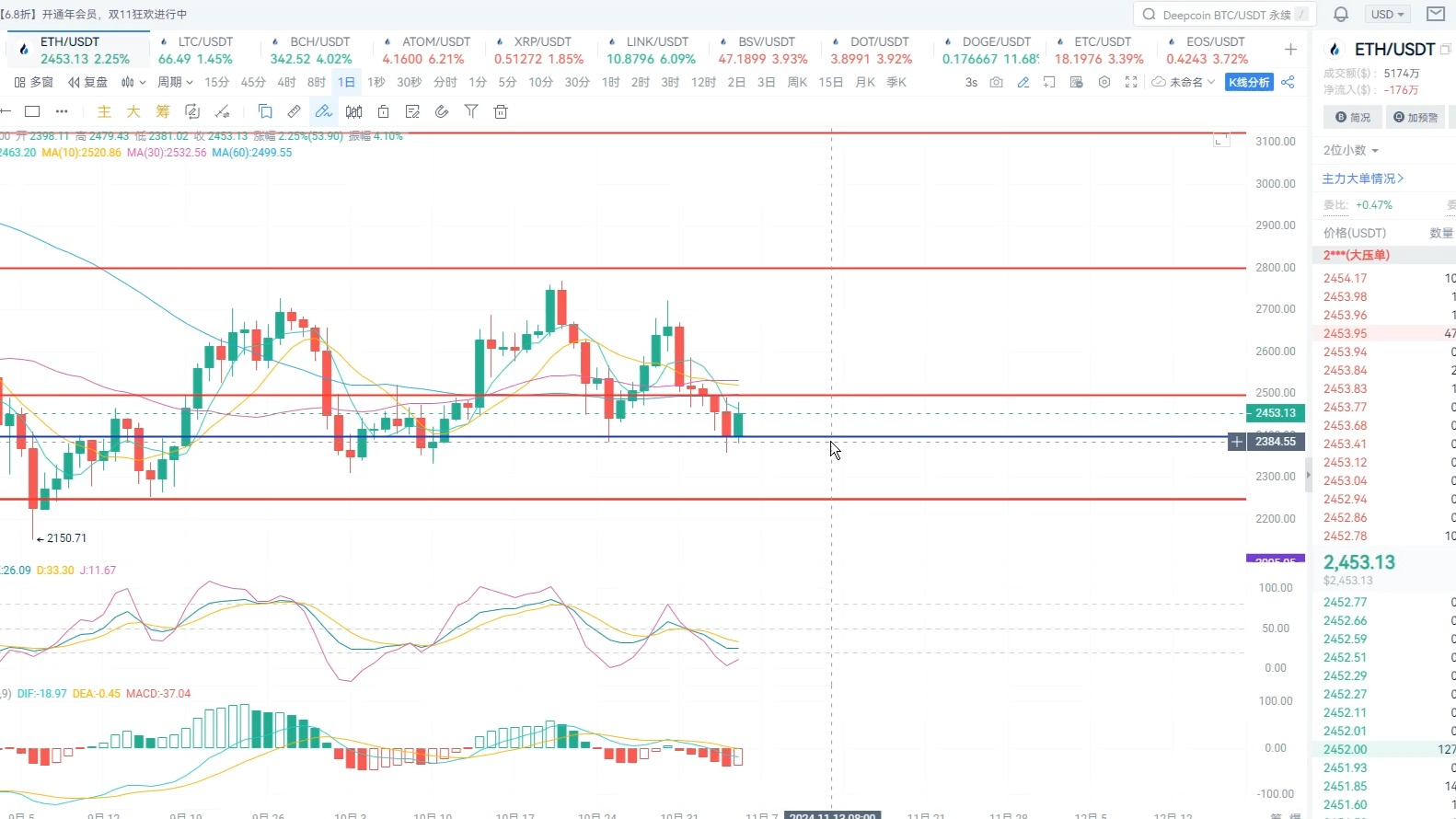Select the 12时 timeframe
This screenshot has width=1456, height=819.
pos(703,82)
